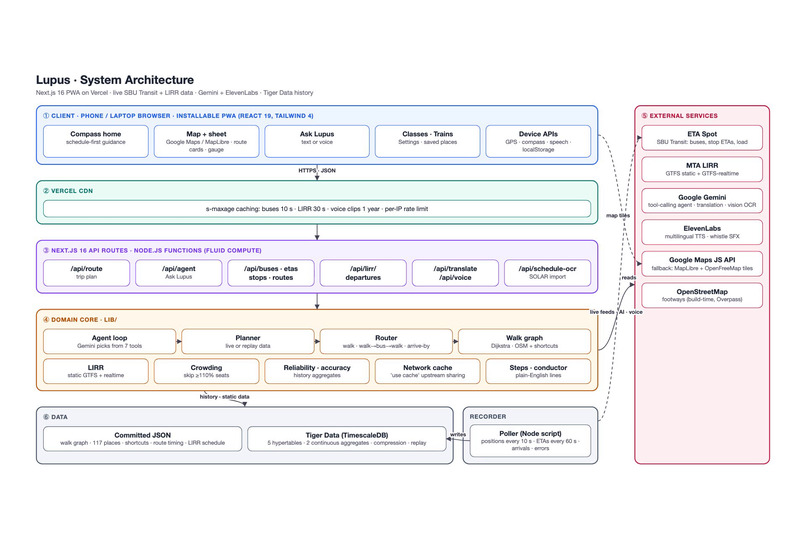Click the OpenStreetMap service box
806x537 pixels.
click(702, 295)
